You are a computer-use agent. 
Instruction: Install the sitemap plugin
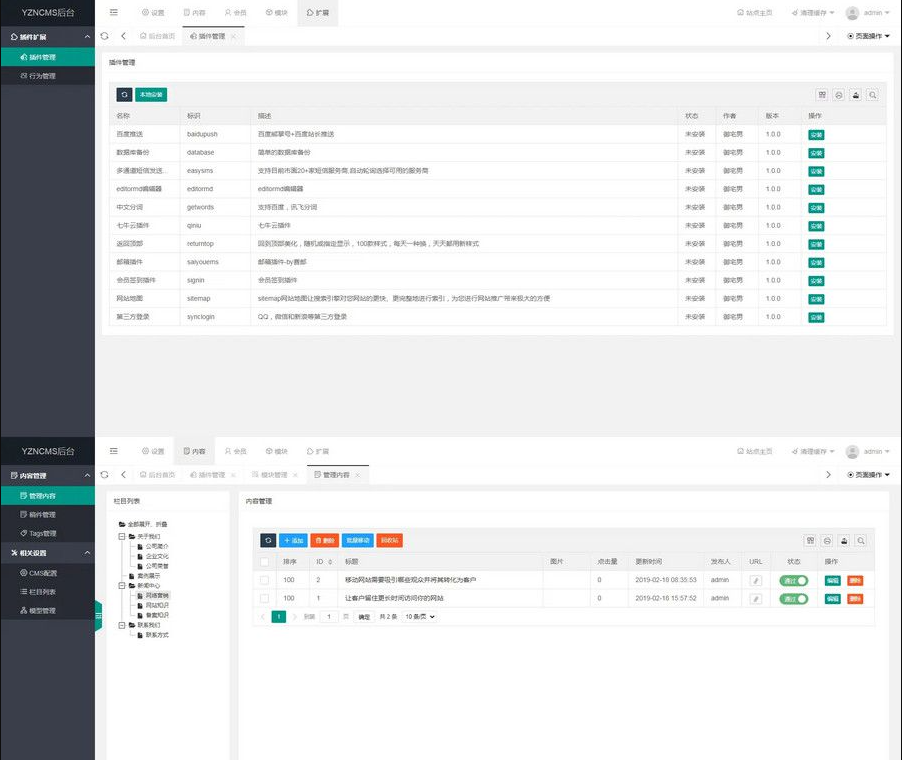pyautogui.click(x=816, y=299)
